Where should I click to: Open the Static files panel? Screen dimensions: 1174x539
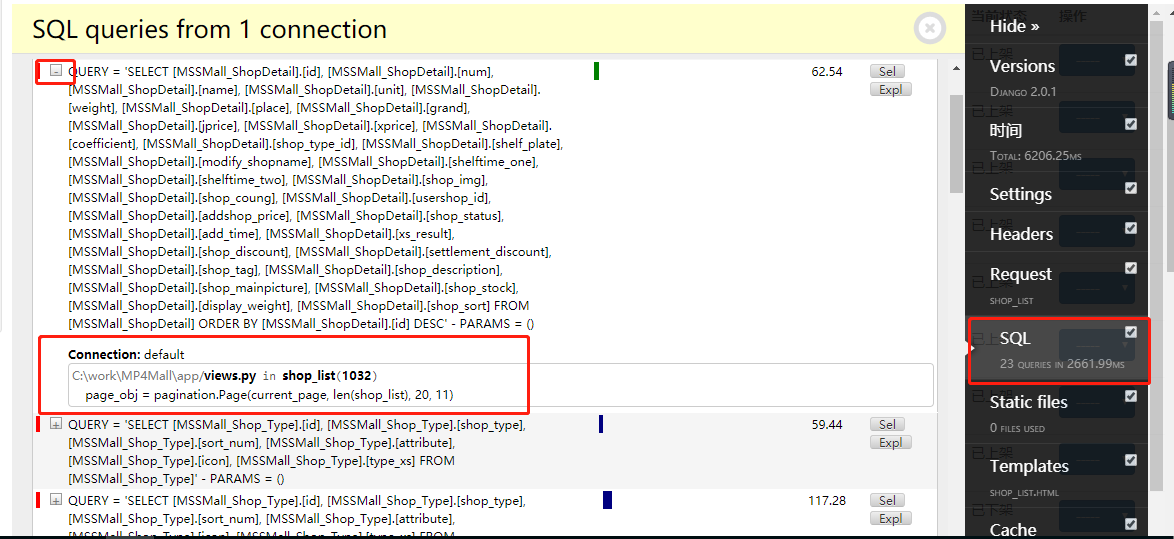[1029, 402]
